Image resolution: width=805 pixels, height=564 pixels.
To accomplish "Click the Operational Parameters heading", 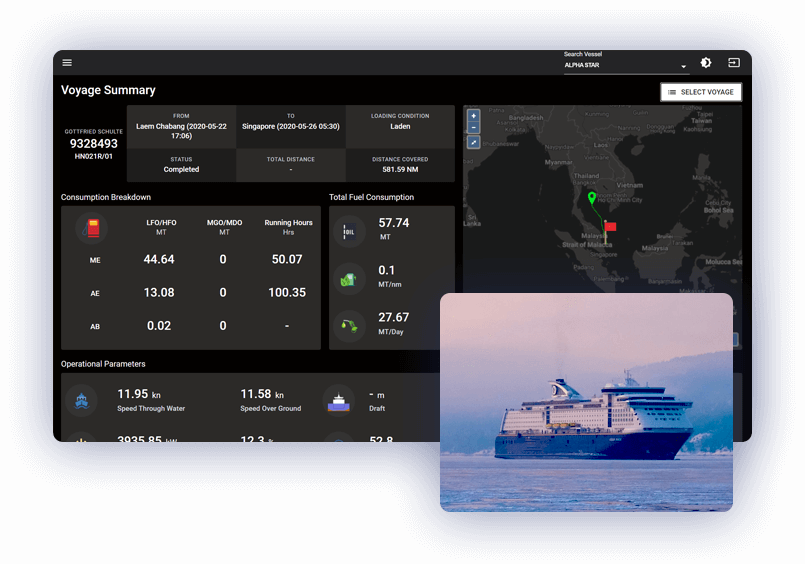I will tap(103, 364).
